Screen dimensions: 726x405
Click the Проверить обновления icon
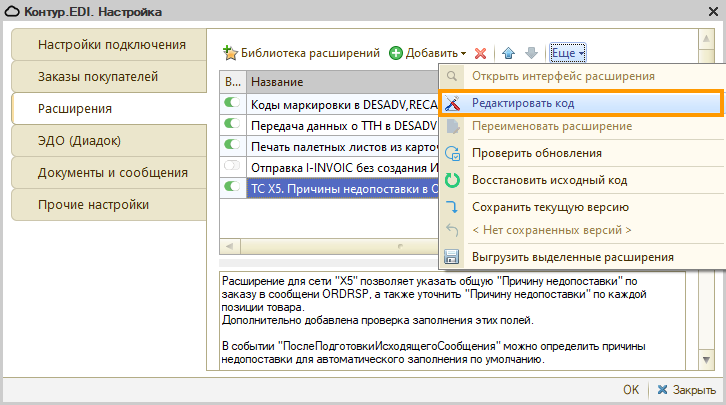(453, 154)
